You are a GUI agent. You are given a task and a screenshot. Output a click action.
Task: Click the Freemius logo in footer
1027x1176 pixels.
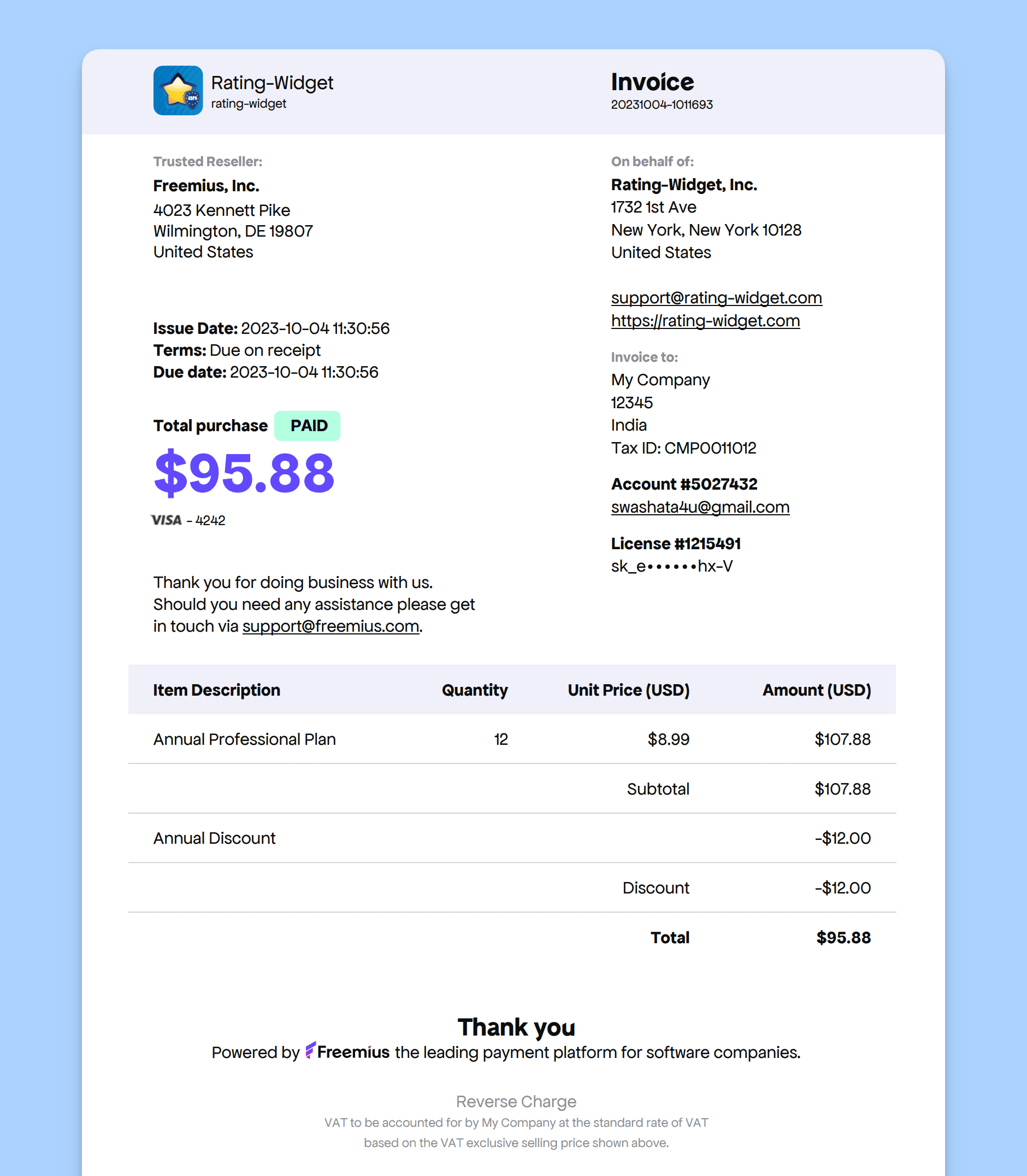pyautogui.click(x=347, y=1051)
